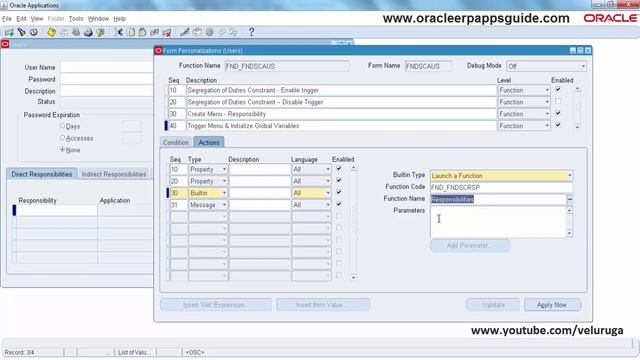Click the Cut scissors toolbar icon
640x360 pixels.
tap(118, 32)
